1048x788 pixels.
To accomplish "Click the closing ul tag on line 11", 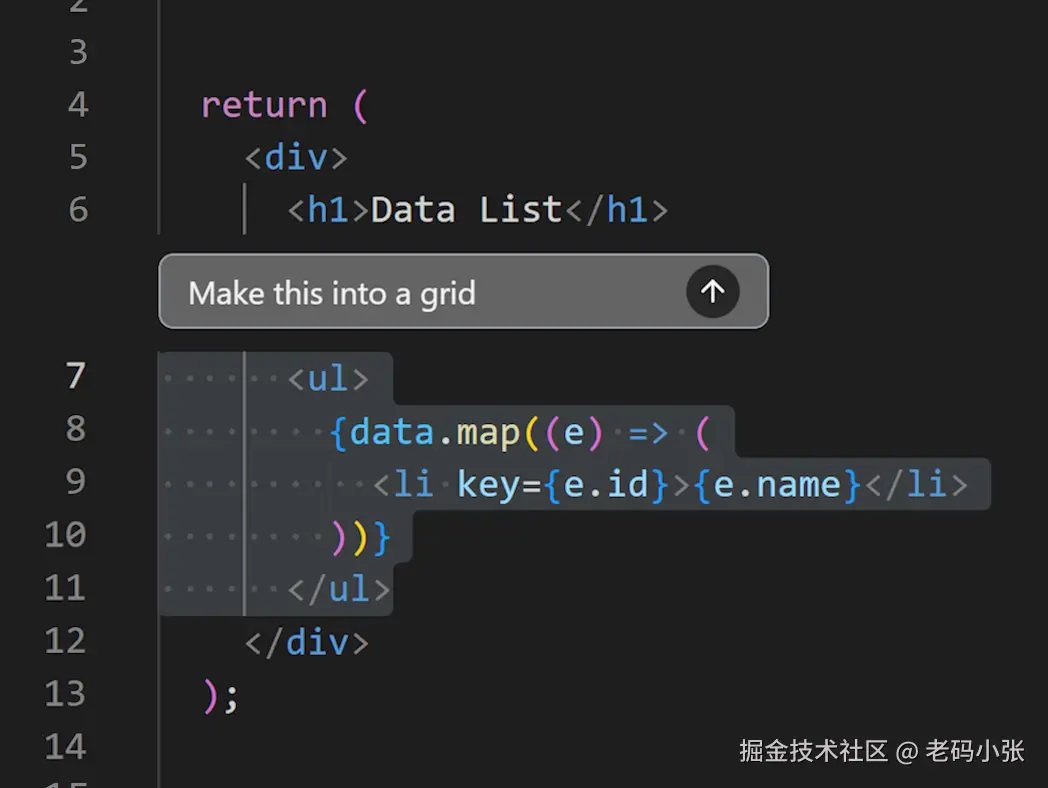I will click(x=339, y=589).
